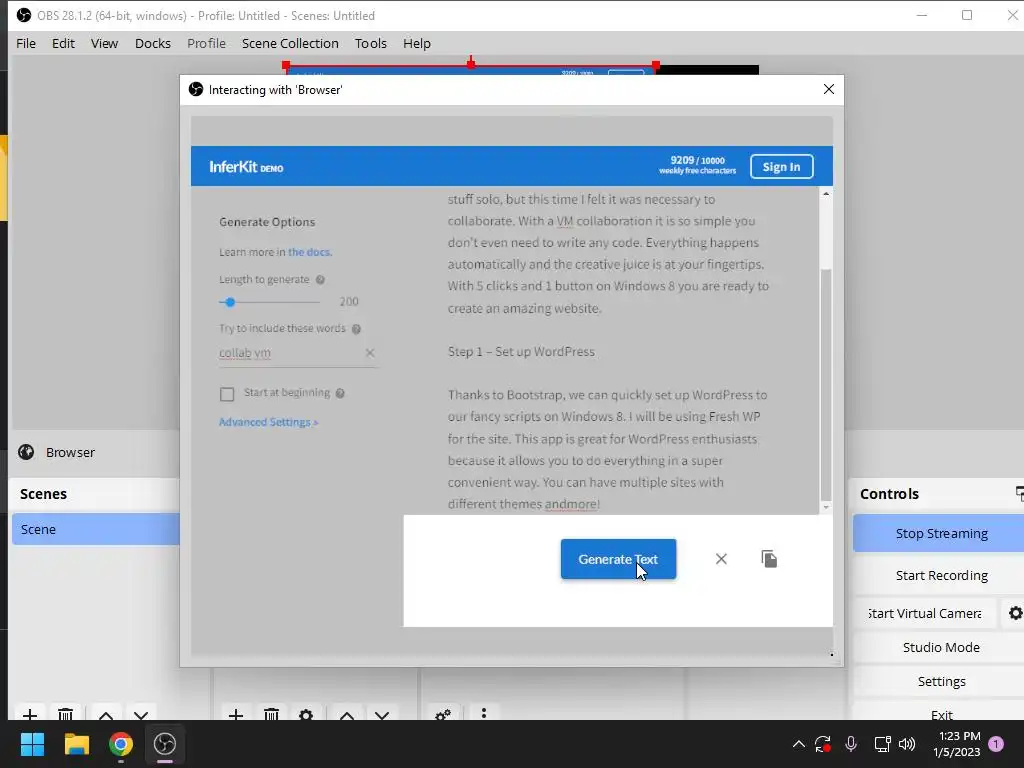Remove selected scene with trash icon

tap(65, 714)
